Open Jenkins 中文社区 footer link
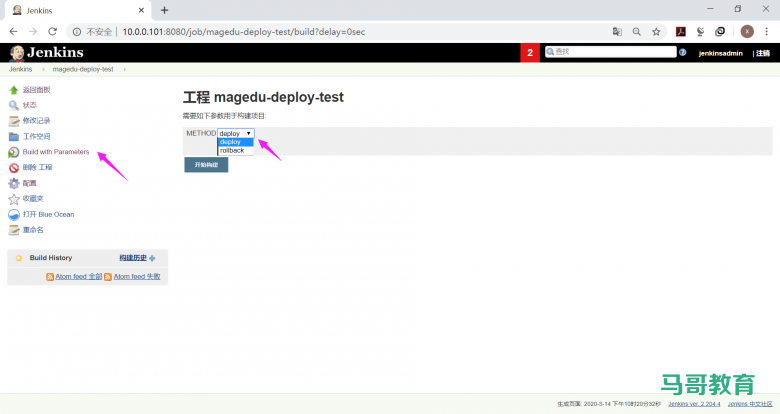The image size is (780, 414). click(750, 404)
